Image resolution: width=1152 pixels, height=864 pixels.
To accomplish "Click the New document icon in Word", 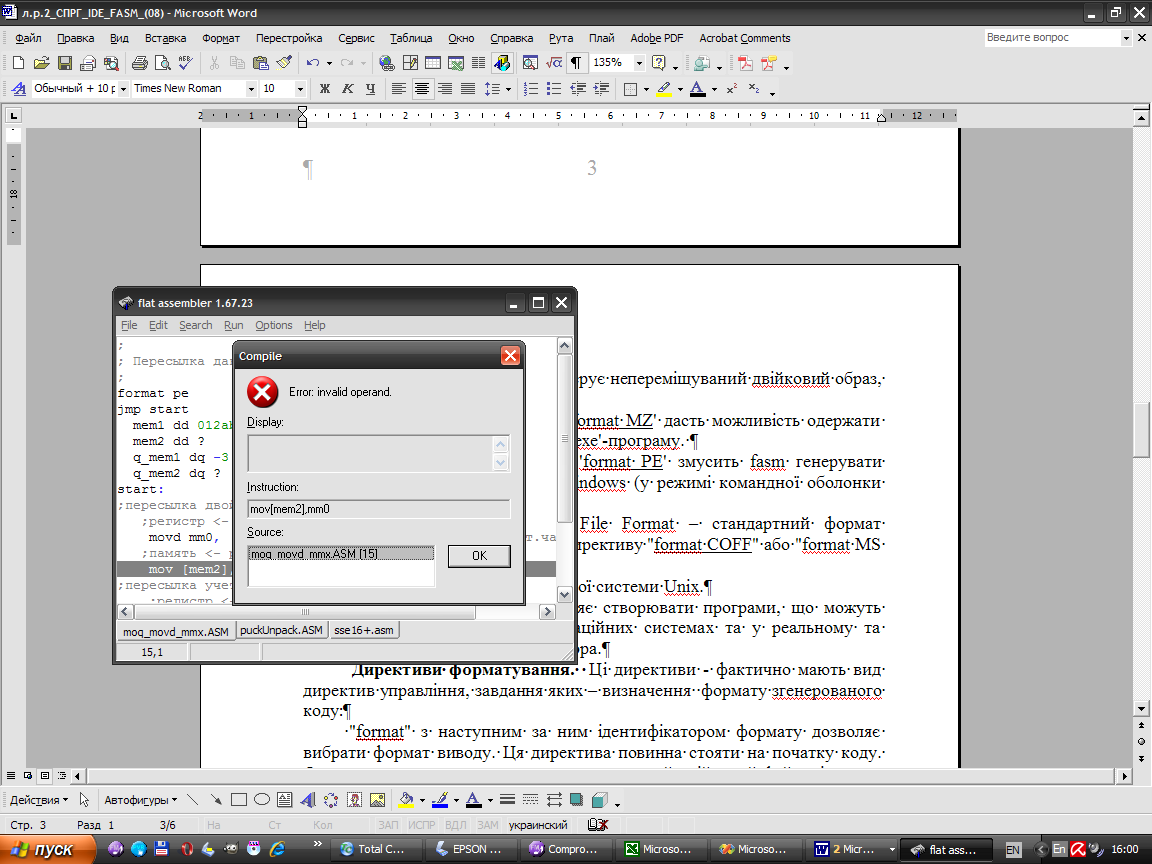I will click(18, 63).
